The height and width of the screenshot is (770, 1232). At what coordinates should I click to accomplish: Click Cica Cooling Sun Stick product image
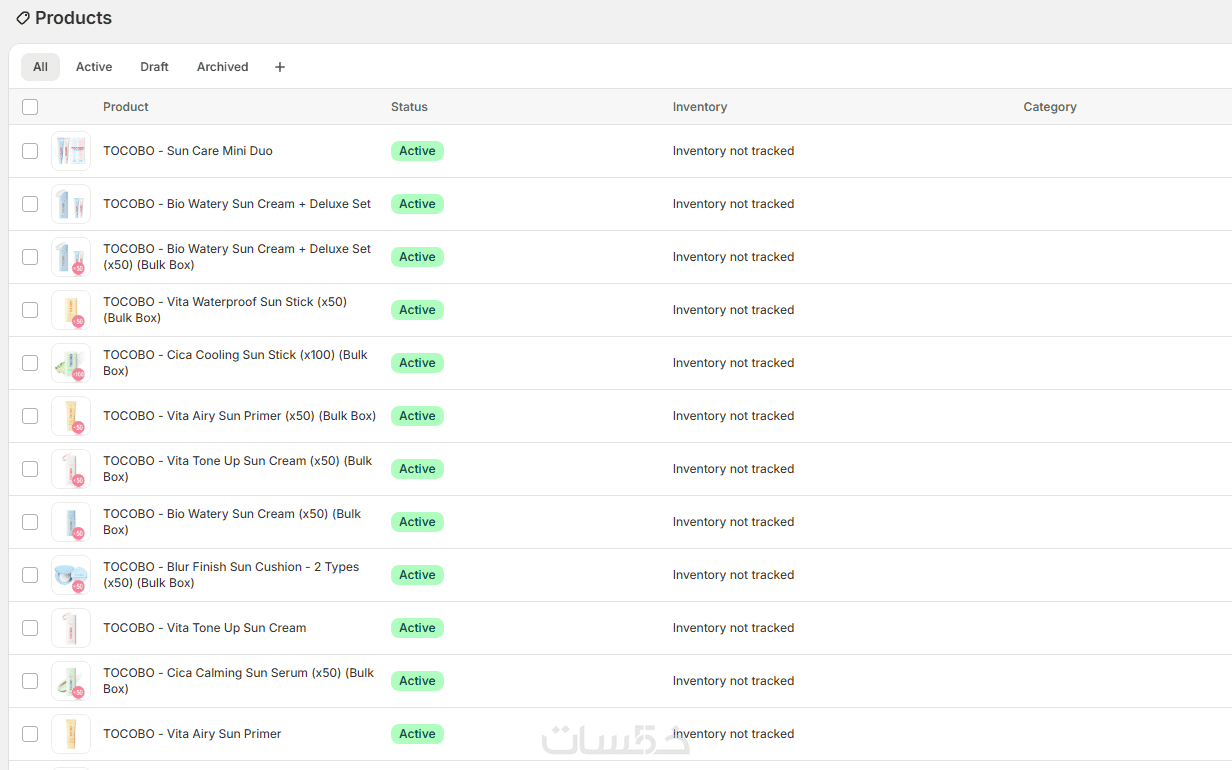click(71, 363)
